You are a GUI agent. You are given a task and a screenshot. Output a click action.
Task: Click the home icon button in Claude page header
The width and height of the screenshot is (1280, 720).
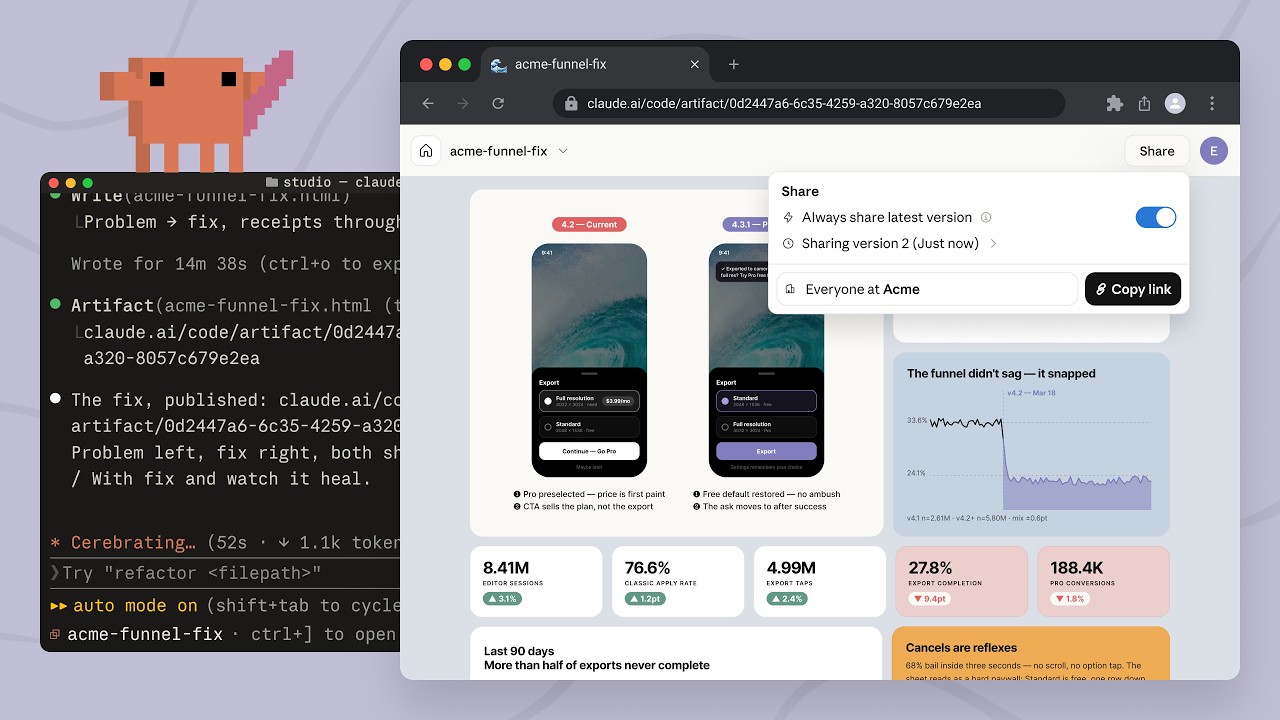coord(426,151)
